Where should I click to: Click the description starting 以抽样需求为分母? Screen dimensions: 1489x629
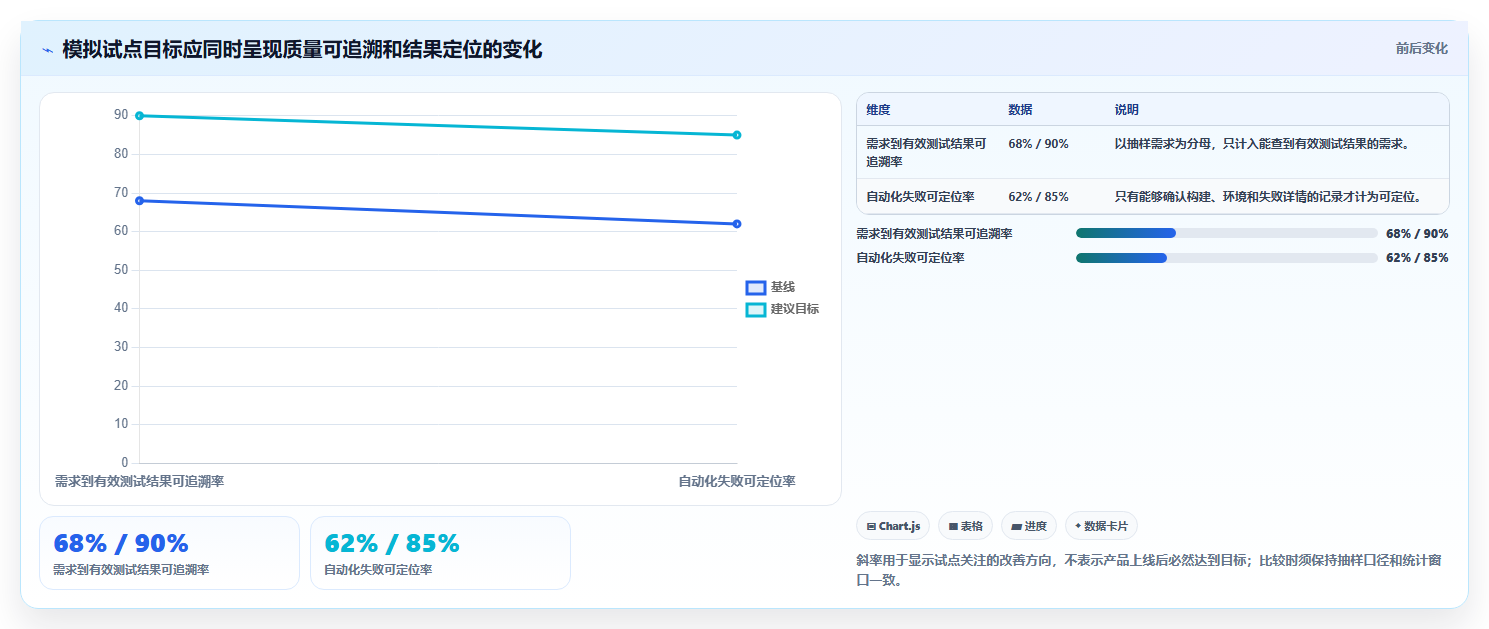pos(1262,144)
